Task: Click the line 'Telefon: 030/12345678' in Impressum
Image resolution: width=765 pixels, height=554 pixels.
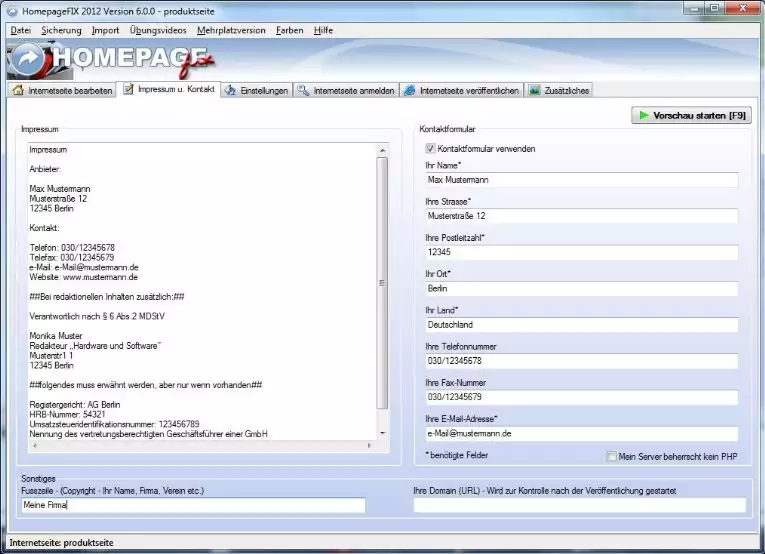Action: click(72, 248)
